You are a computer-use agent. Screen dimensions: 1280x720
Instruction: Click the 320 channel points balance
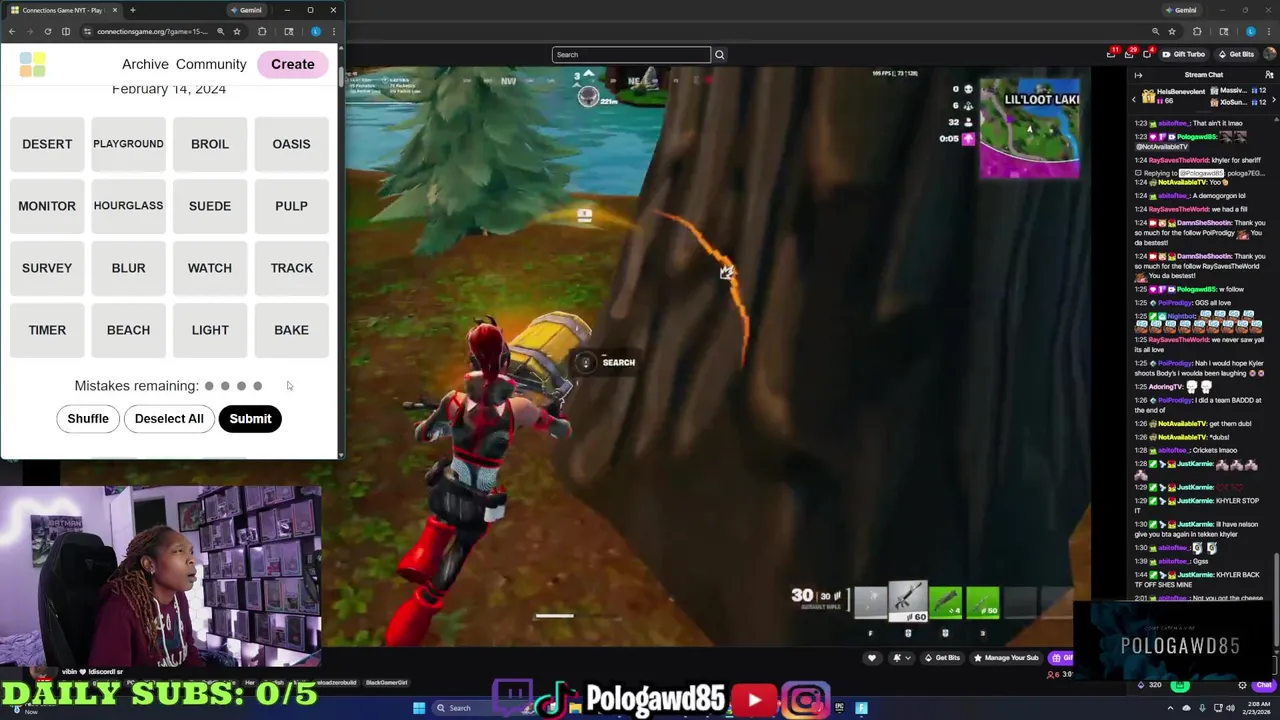1151,685
